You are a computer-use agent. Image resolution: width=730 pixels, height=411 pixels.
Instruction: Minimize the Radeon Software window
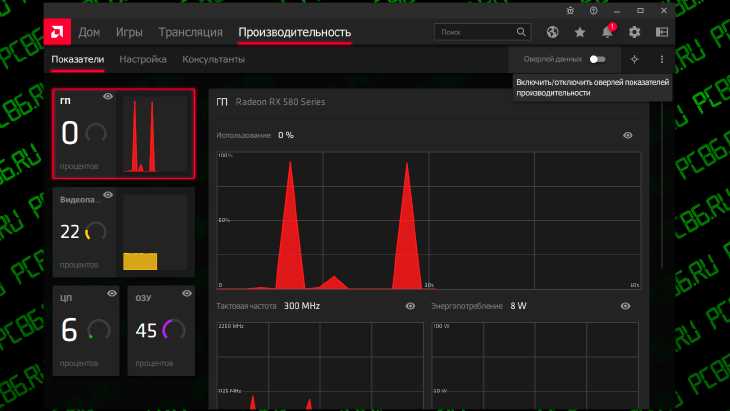617,10
